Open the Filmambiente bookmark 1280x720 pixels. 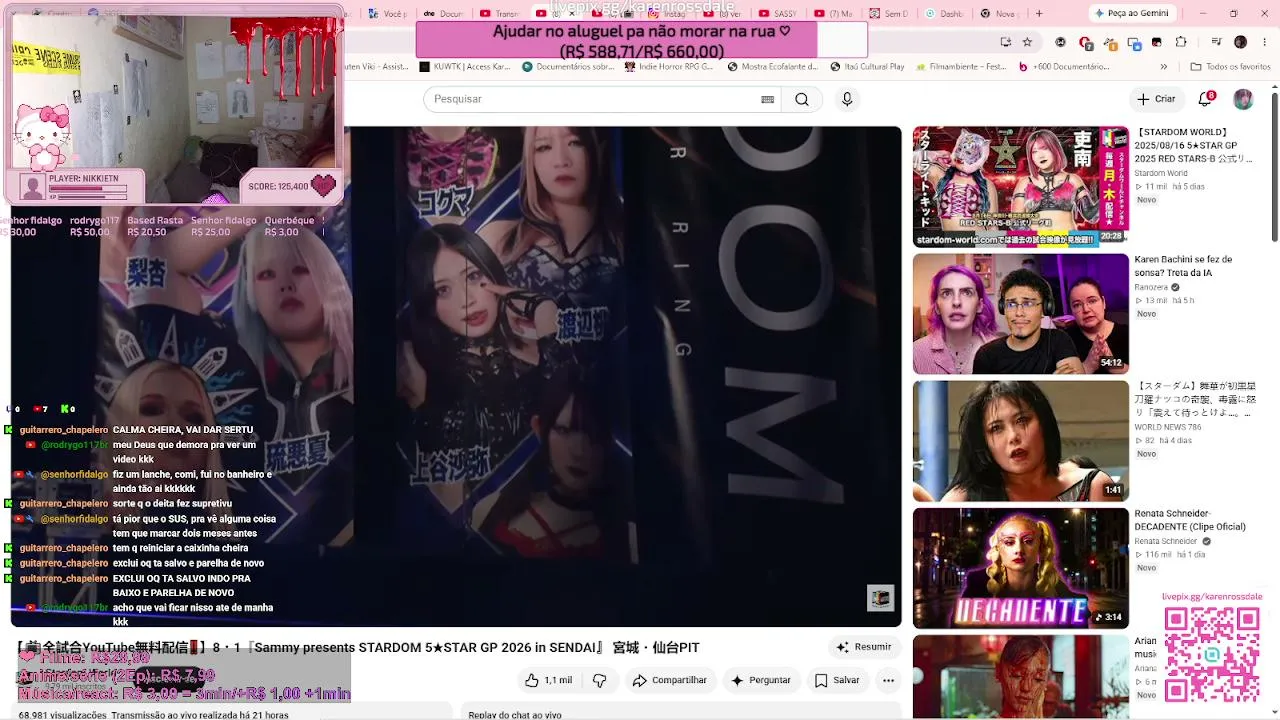pyautogui.click(x=960, y=67)
